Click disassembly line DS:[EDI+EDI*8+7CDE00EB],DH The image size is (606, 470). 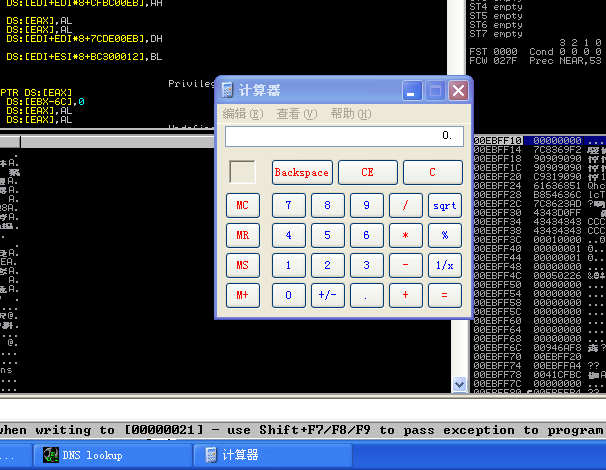pyautogui.click(x=84, y=39)
